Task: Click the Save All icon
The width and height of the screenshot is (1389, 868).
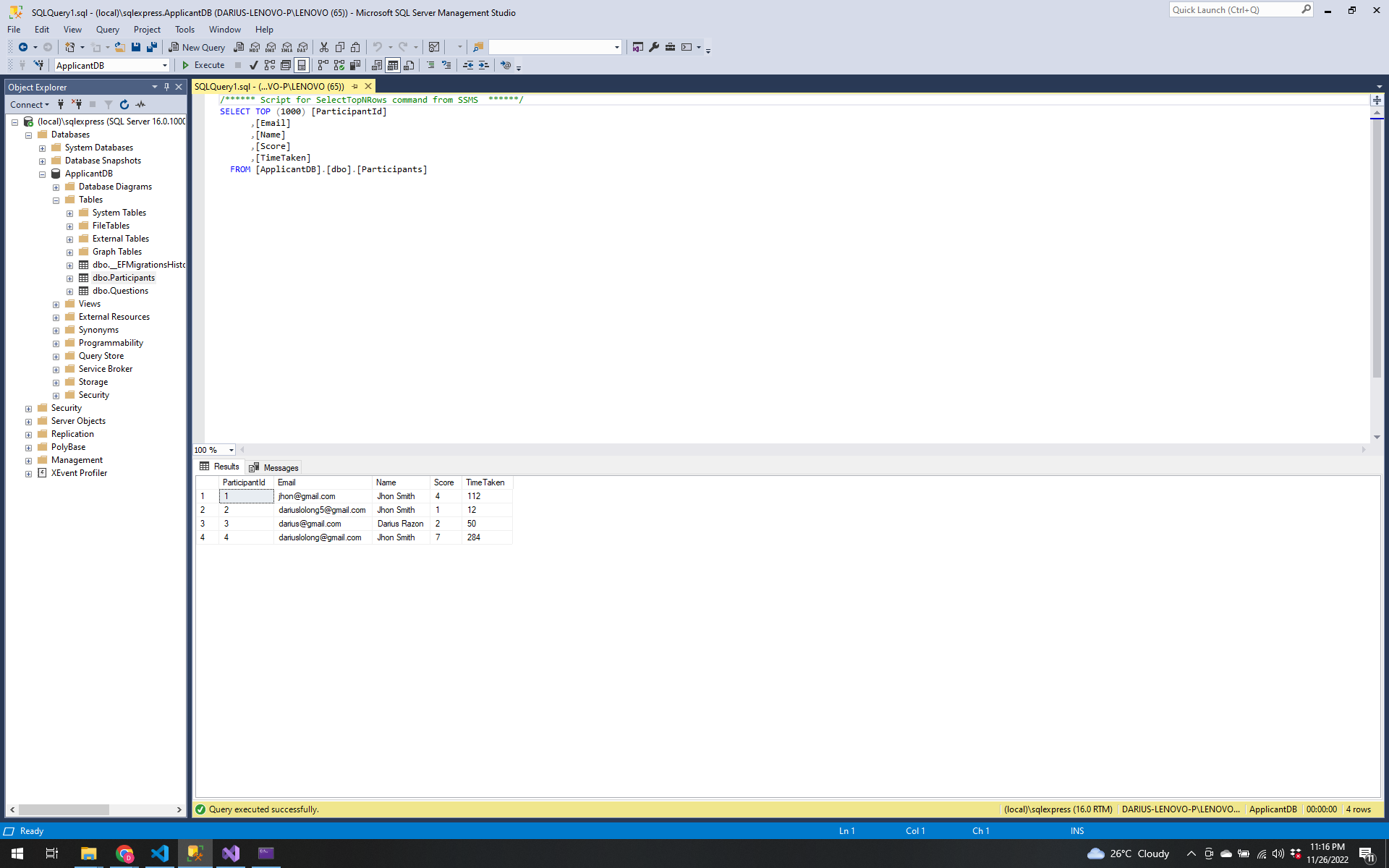Action: [x=152, y=47]
